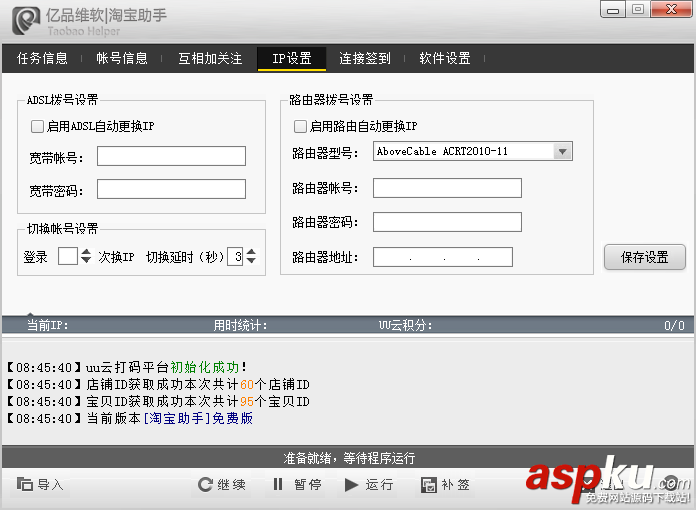
Task: Click log line uu云打码平台初始化成功
Action: 127,368
